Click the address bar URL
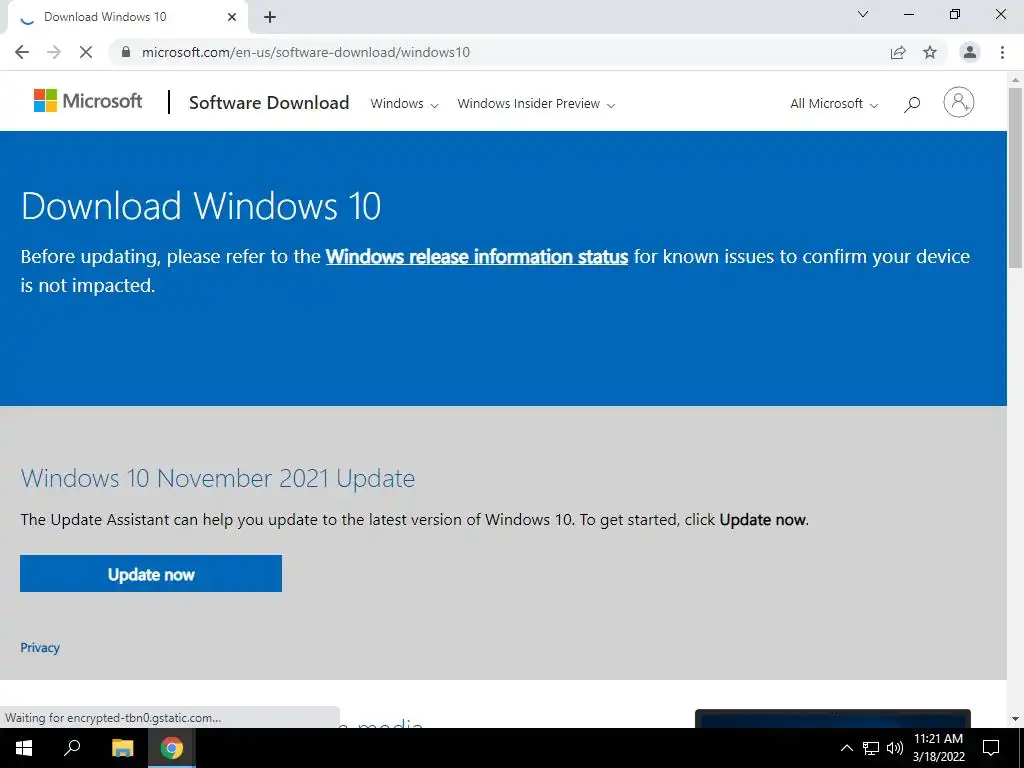Viewport: 1024px width, 768px height. pos(306,52)
